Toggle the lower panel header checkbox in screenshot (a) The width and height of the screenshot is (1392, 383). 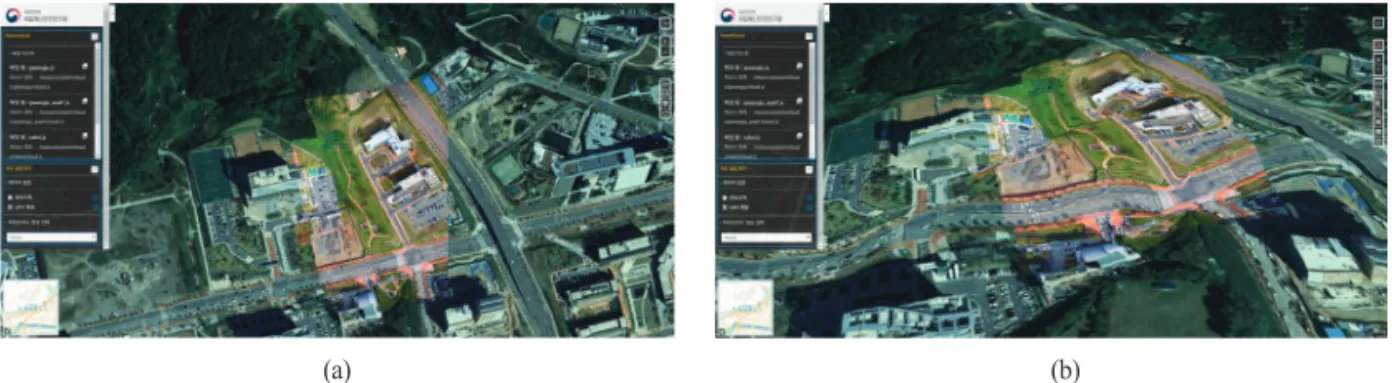point(96,169)
